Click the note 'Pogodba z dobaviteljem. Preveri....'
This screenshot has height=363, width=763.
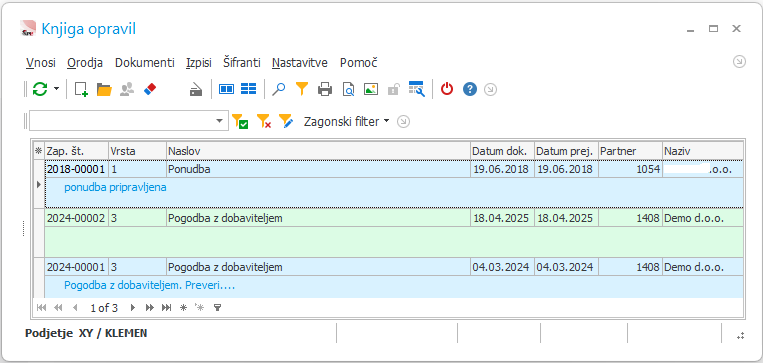[x=149, y=286]
